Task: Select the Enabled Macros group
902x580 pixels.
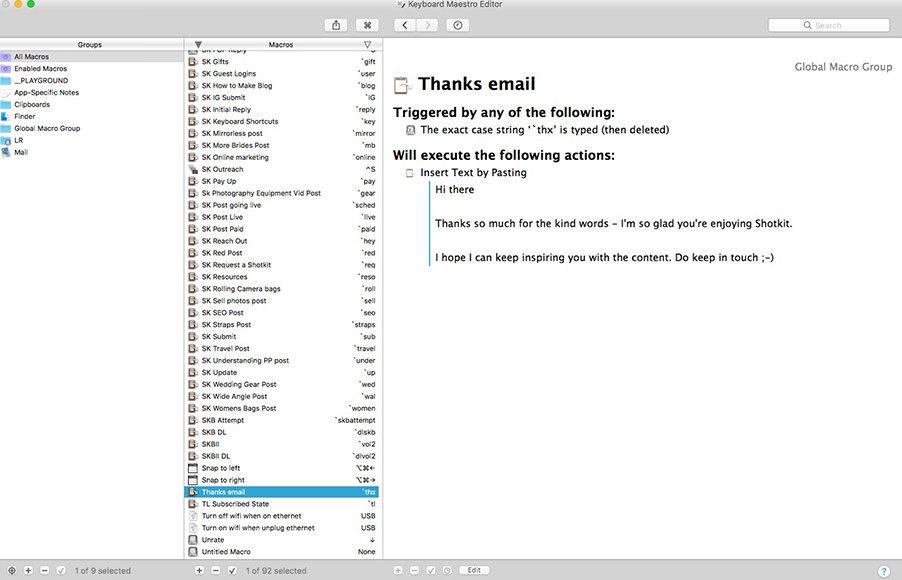Action: (x=91, y=68)
